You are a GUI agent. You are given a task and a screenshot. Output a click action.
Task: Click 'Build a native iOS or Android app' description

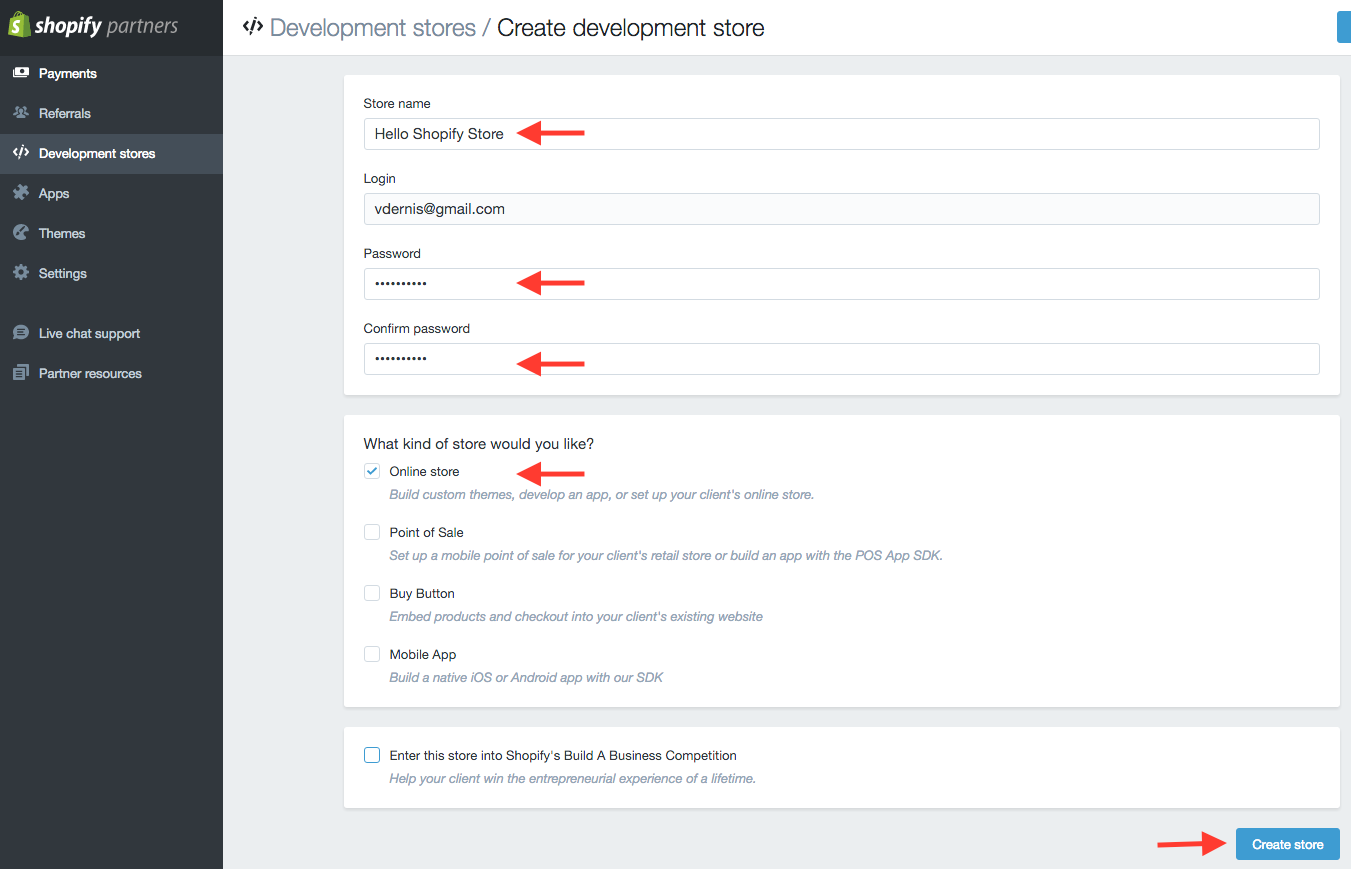(x=526, y=677)
